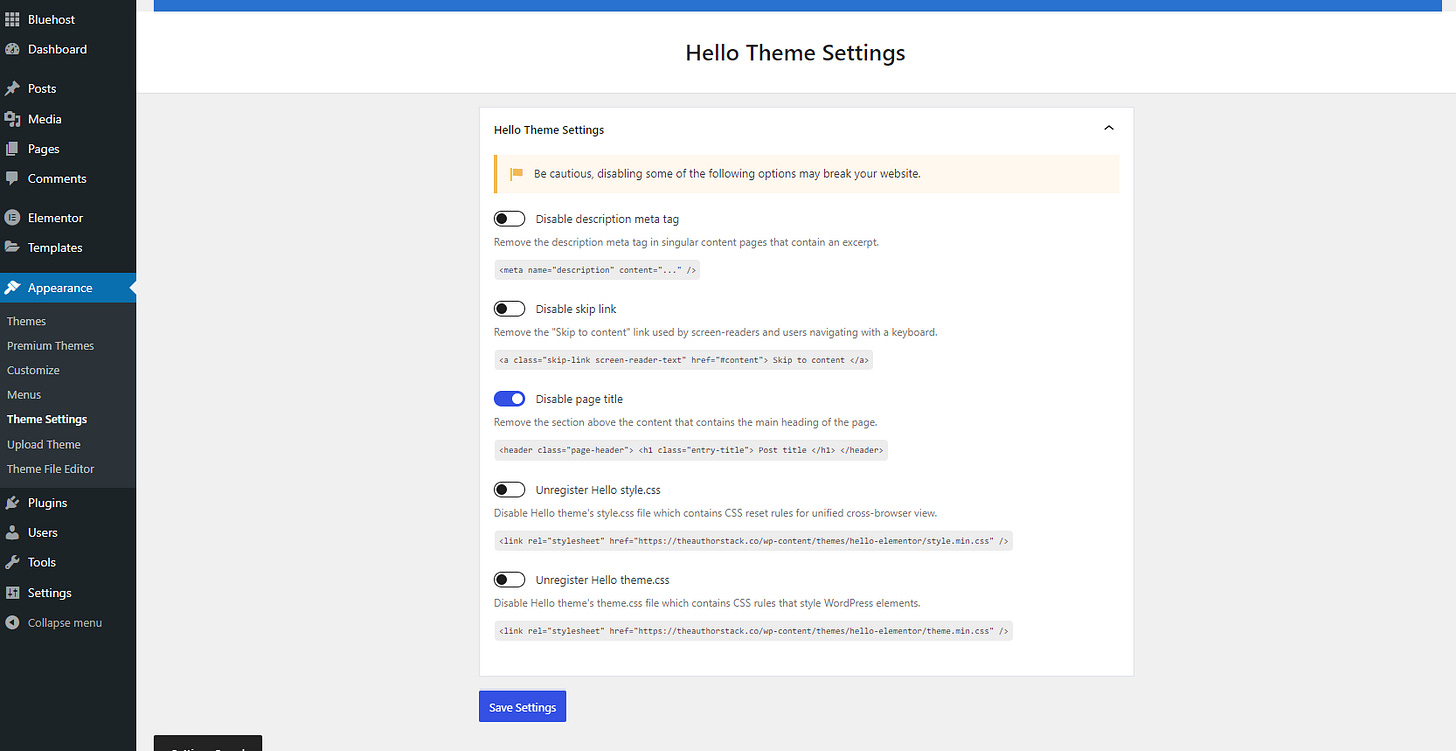Click the warning flag icon in notice
Screen dimensions: 1456x751
point(517,174)
